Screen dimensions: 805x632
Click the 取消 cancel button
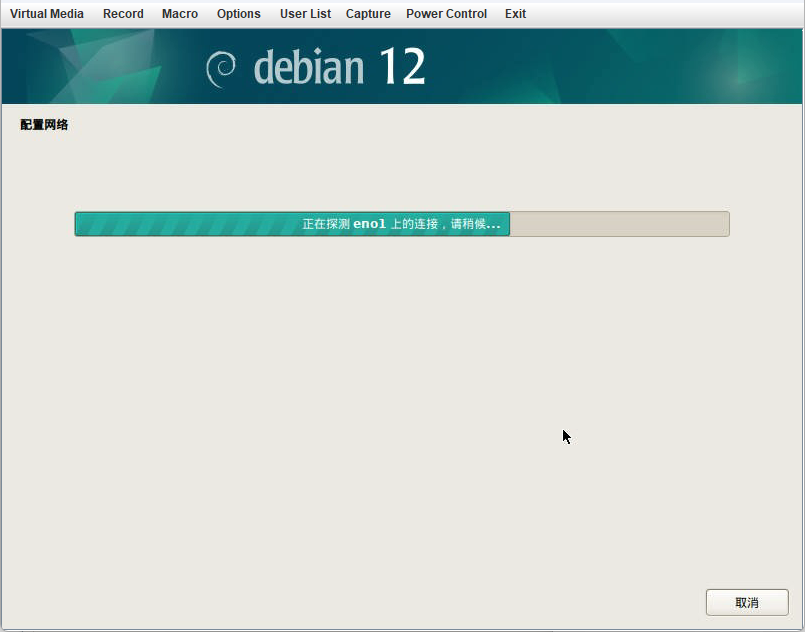coord(747,602)
